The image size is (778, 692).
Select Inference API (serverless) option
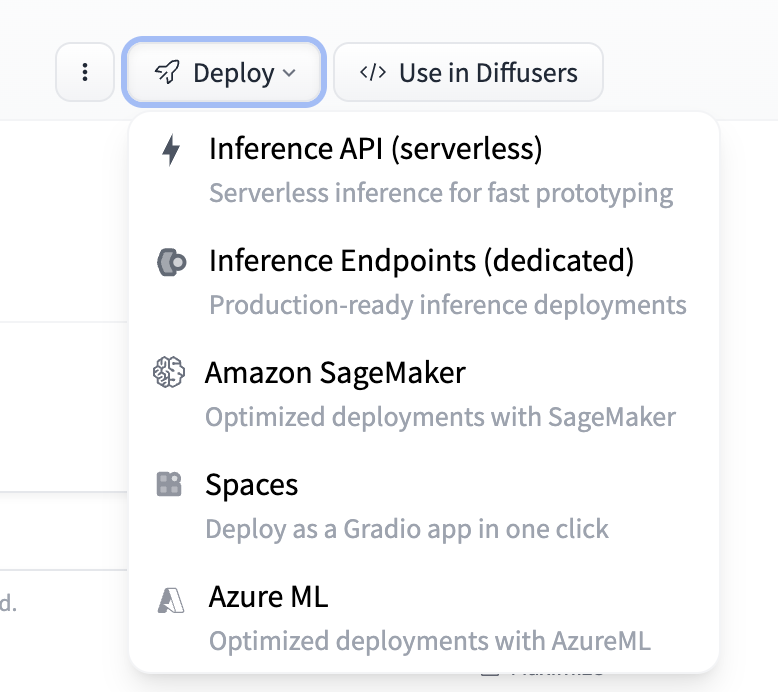tap(375, 150)
